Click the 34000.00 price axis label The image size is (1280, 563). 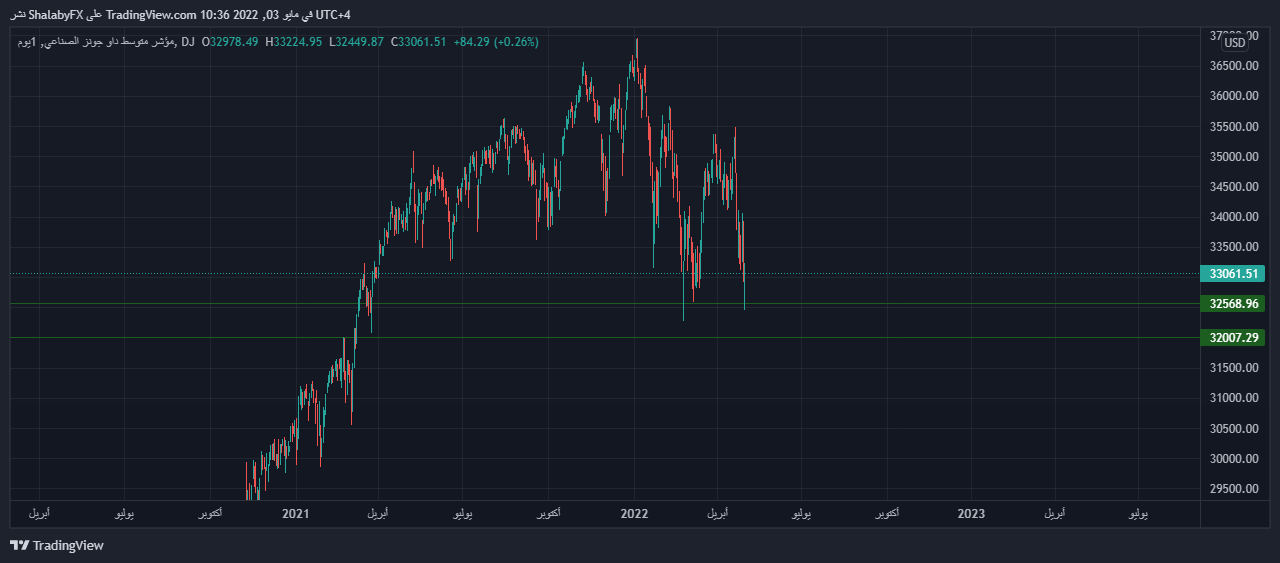click(1233, 217)
